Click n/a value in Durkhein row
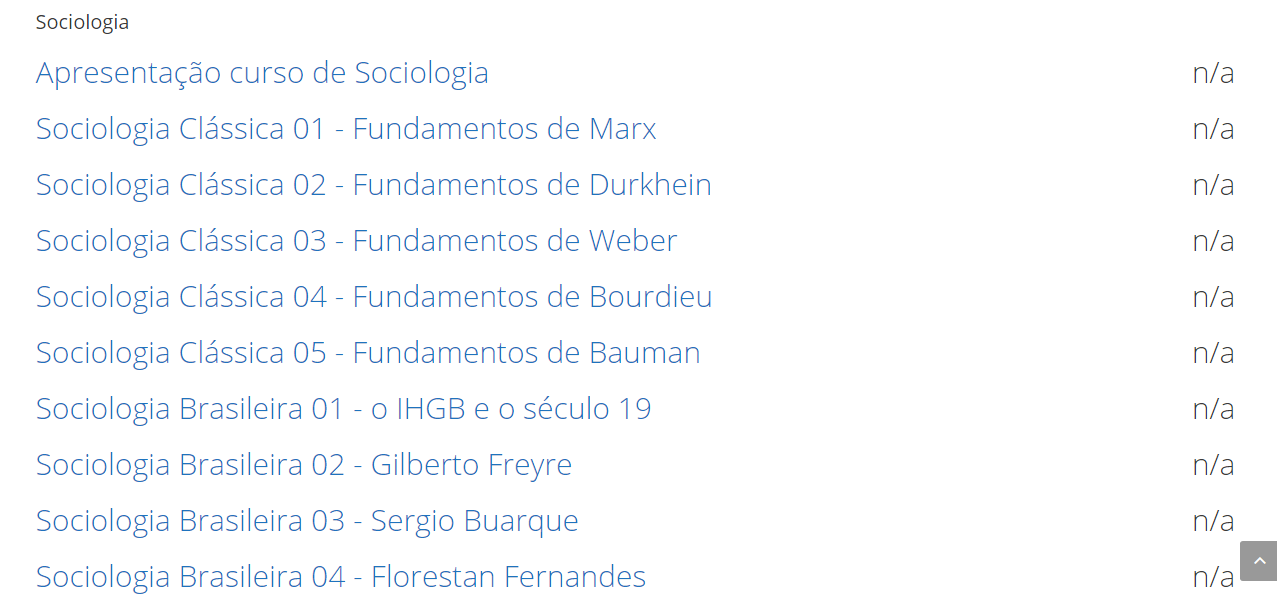This screenshot has width=1277, height=603. click(1213, 185)
